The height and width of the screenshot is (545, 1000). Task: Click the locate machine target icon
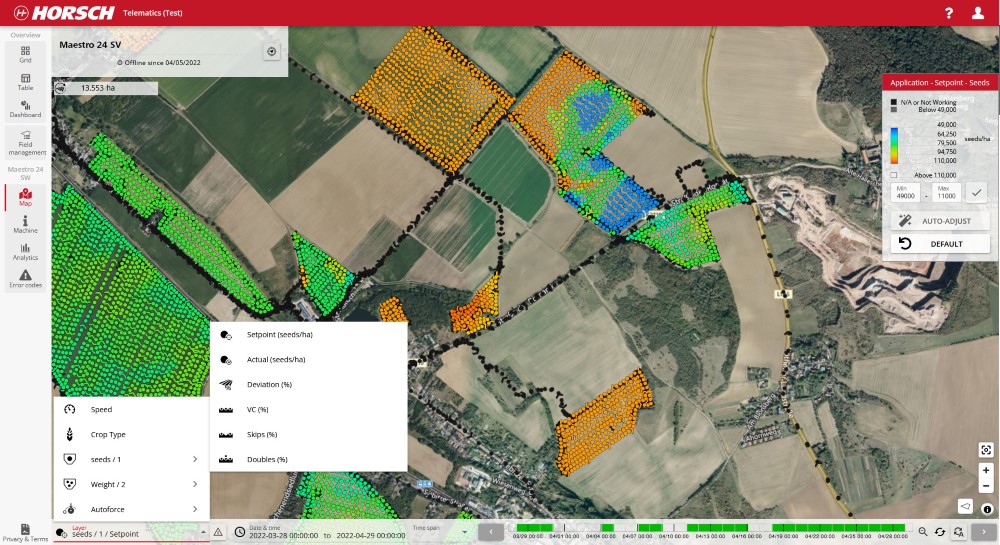click(x=271, y=52)
